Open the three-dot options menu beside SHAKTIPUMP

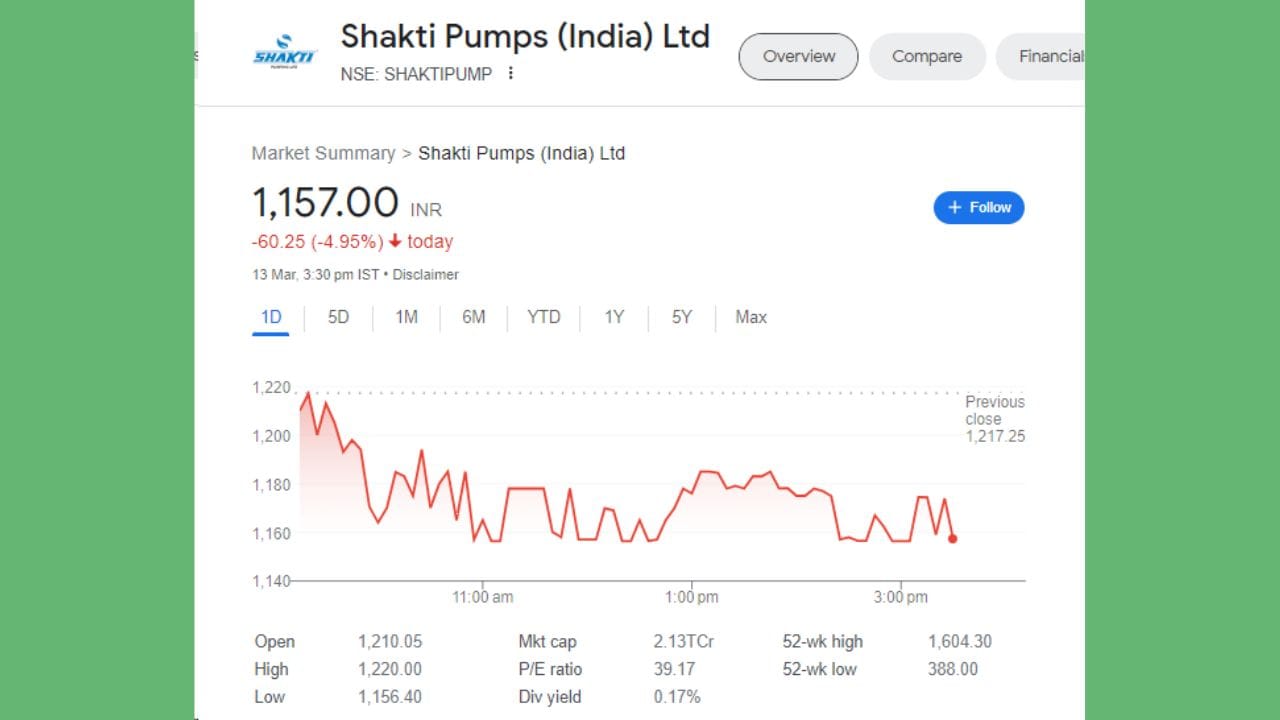pos(510,73)
